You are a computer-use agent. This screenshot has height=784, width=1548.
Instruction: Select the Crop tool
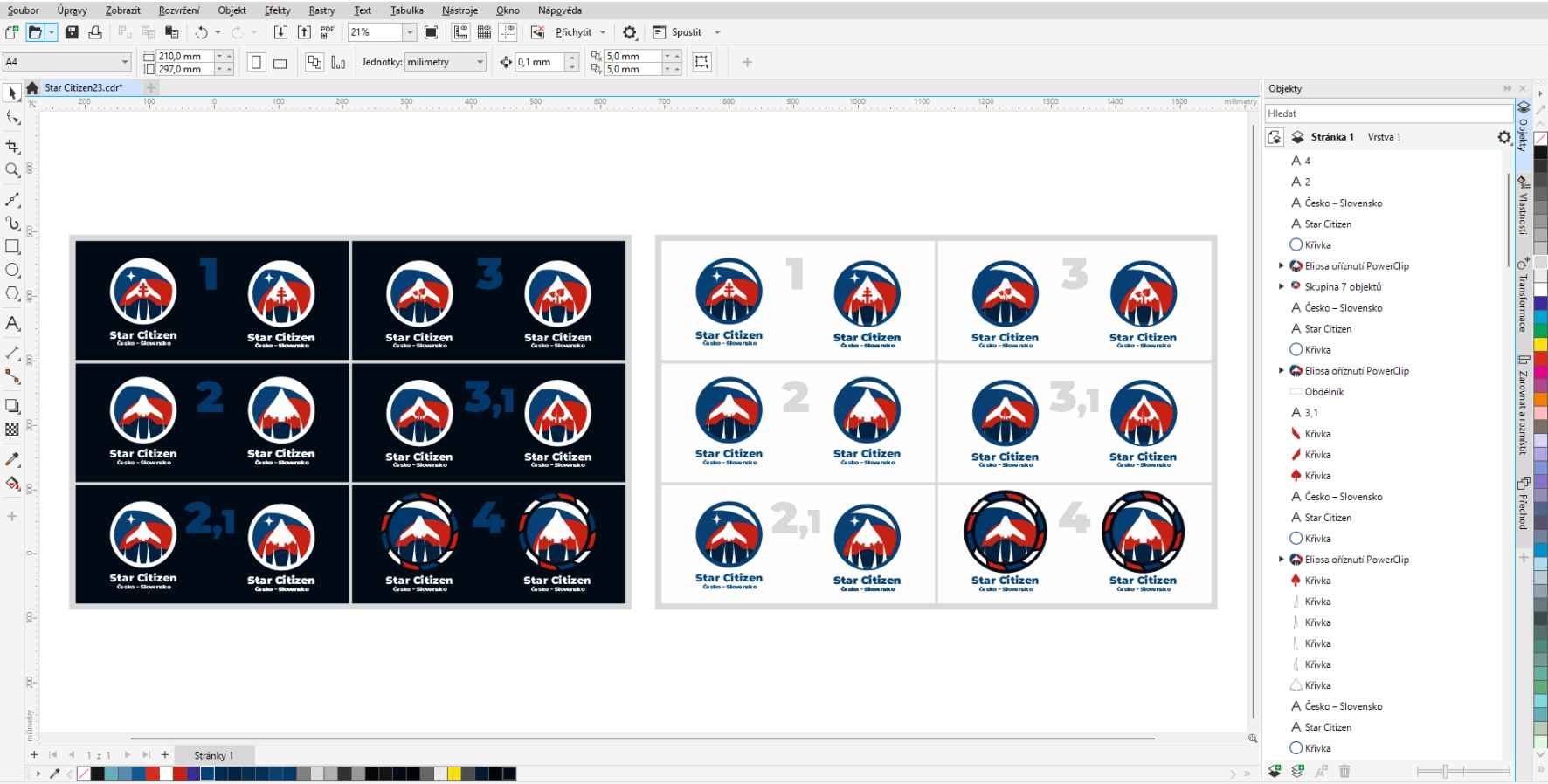click(12, 146)
